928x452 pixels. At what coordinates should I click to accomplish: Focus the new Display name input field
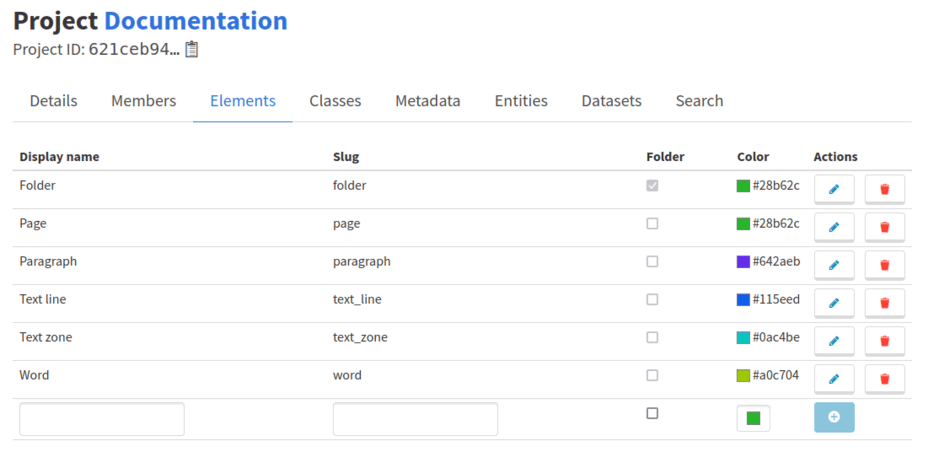(102, 419)
